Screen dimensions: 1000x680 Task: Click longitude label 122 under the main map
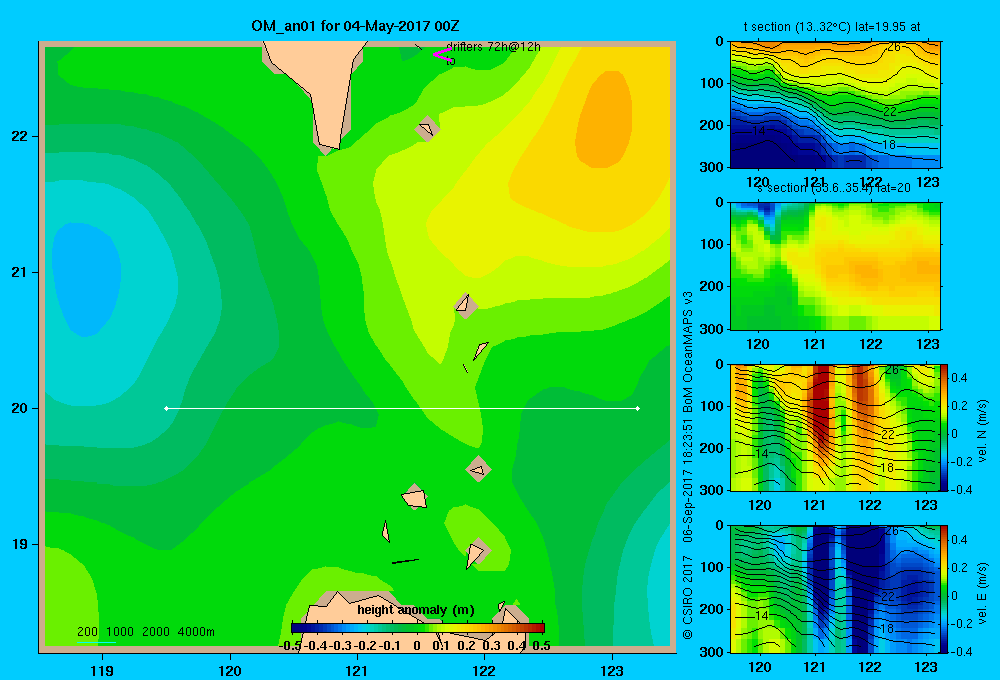[x=484, y=670]
